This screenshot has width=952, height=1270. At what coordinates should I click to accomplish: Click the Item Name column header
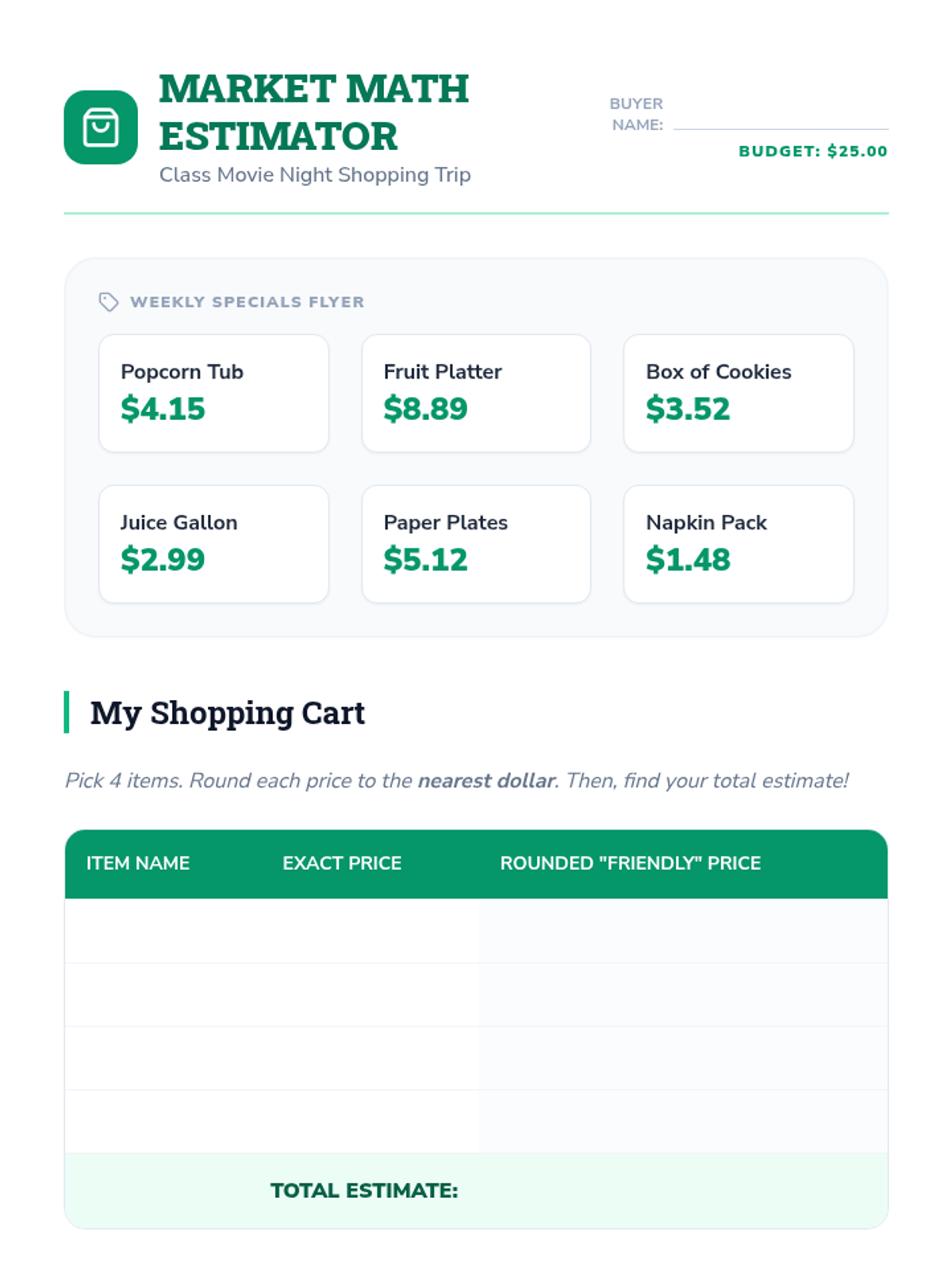138,864
